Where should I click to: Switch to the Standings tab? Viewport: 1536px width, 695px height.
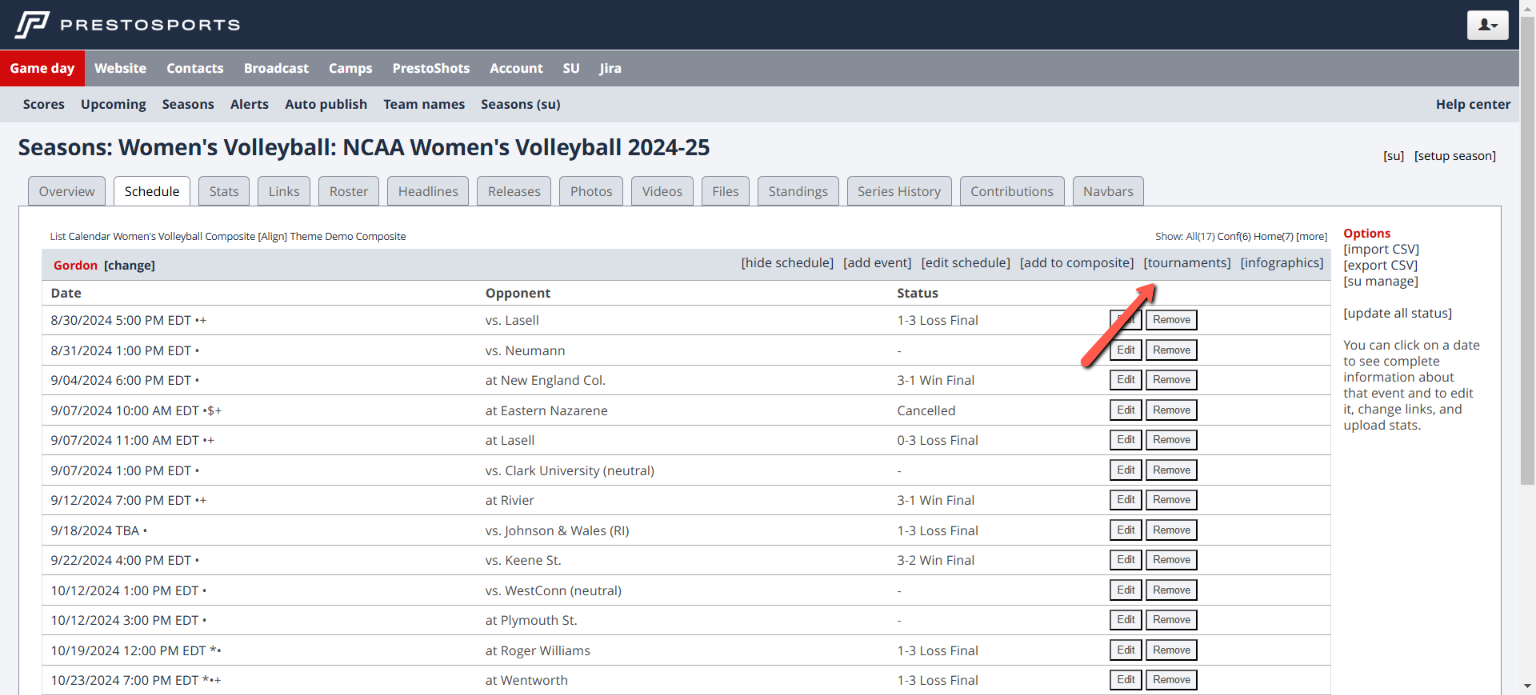[798, 191]
